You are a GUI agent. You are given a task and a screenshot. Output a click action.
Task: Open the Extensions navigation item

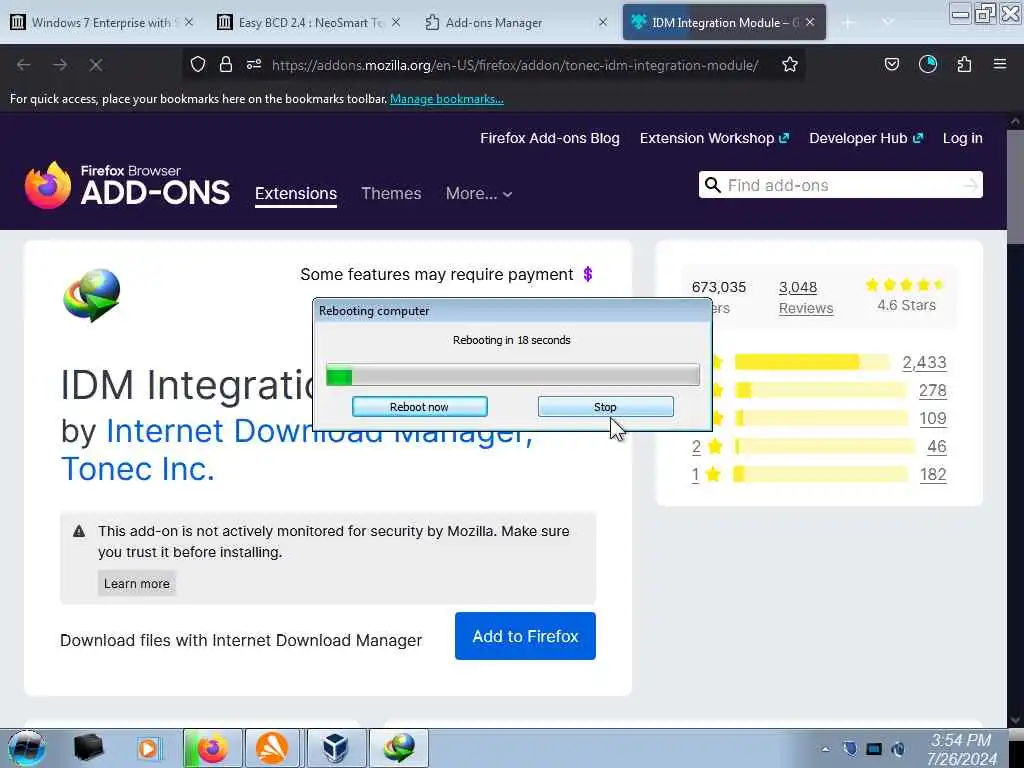tap(296, 194)
